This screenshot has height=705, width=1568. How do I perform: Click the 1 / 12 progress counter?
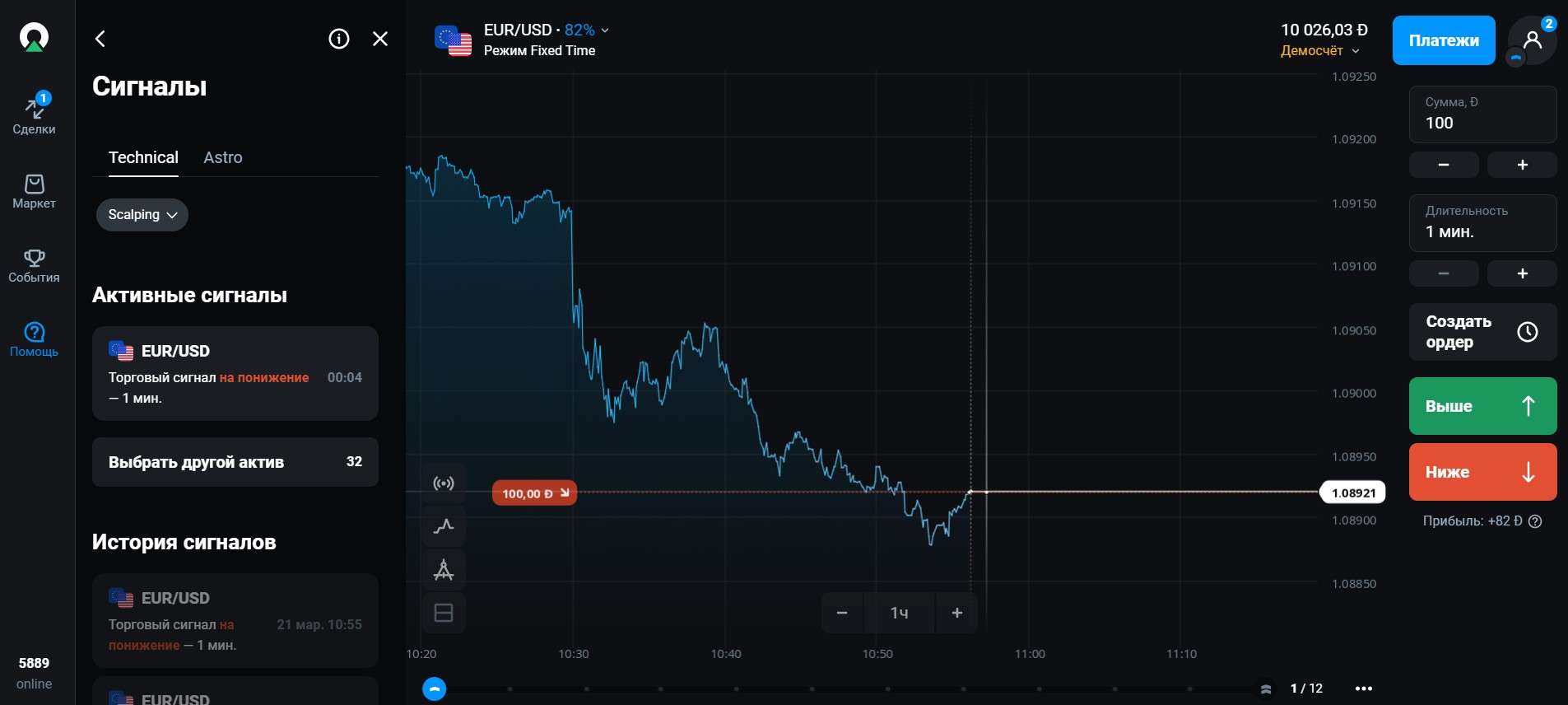click(x=1306, y=689)
